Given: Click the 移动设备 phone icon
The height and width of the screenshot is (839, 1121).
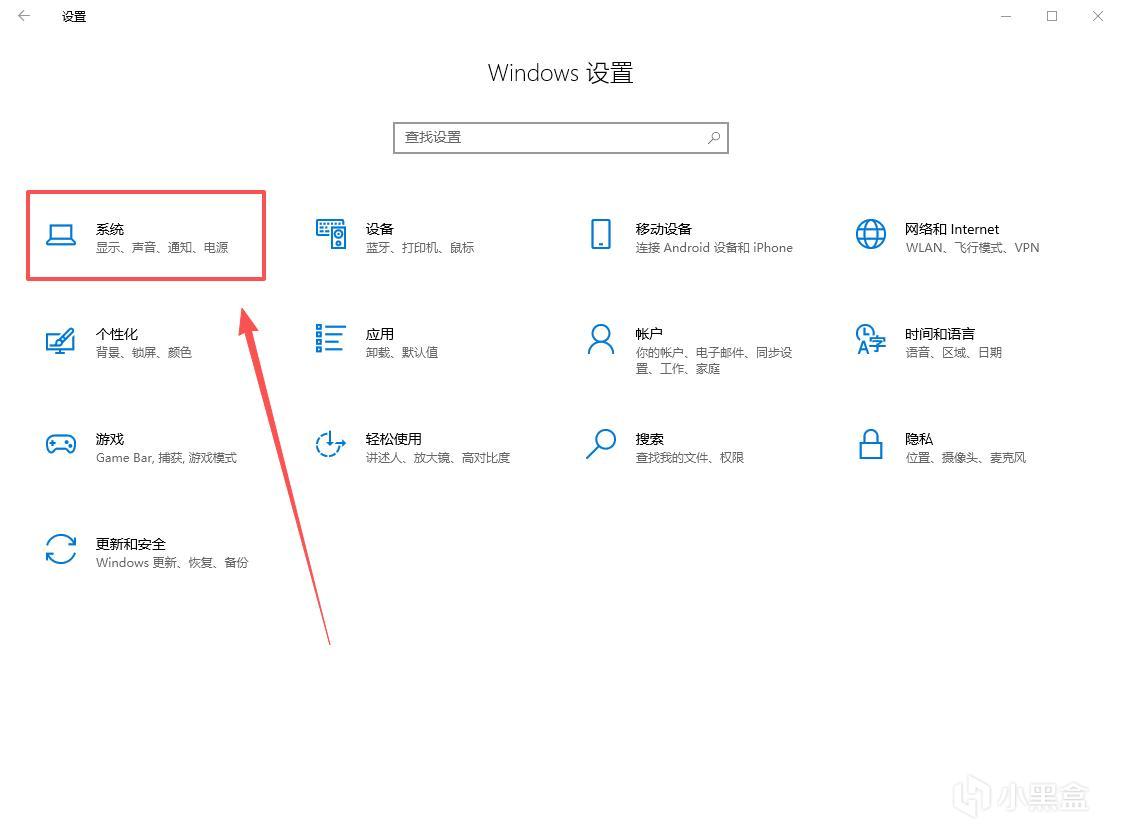Looking at the screenshot, I should click(601, 234).
